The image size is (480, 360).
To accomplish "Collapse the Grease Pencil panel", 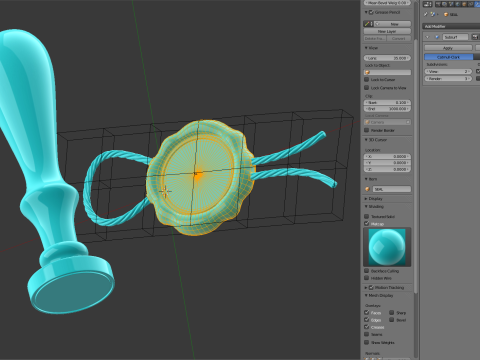I will click(366, 12).
